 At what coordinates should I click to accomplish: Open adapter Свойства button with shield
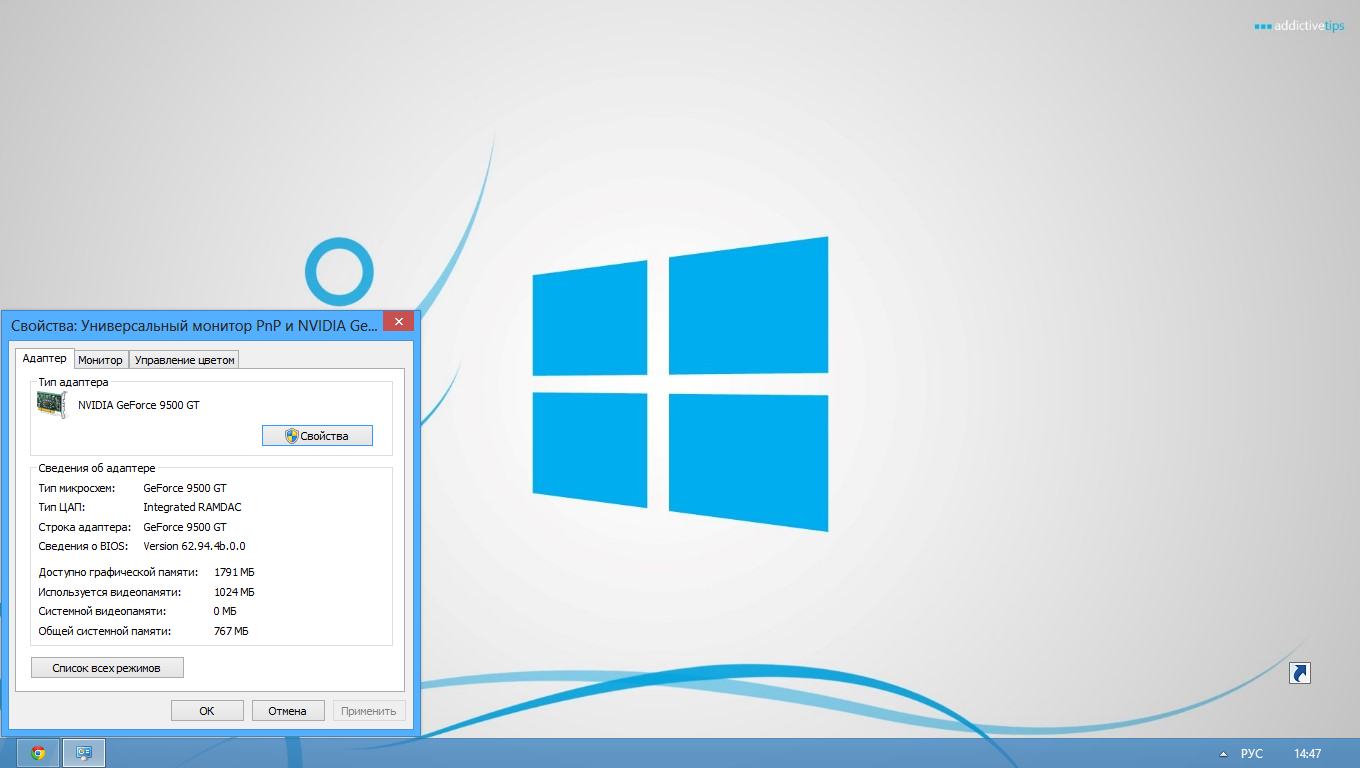[317, 436]
